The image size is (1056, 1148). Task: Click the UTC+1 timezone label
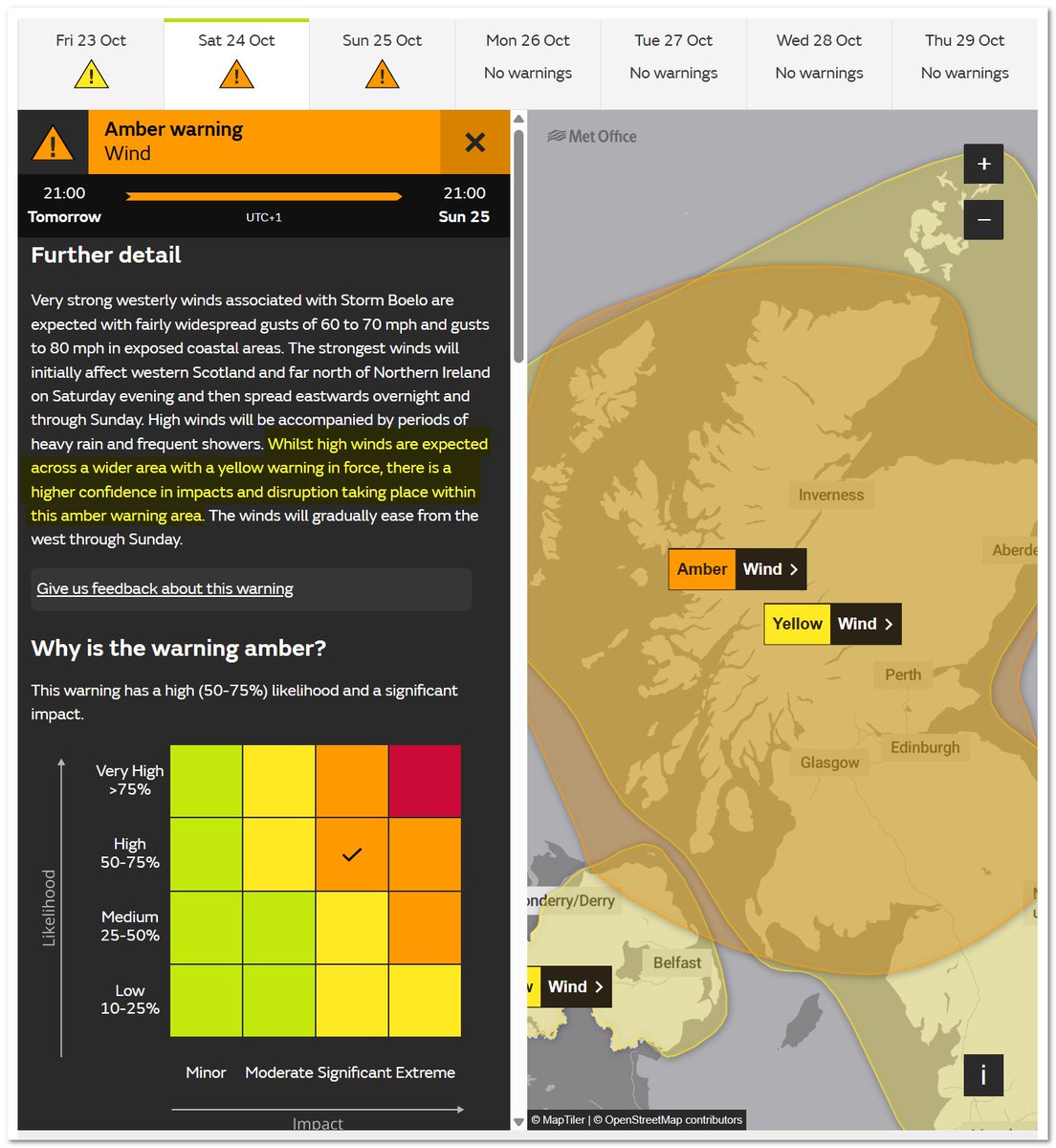point(264,217)
